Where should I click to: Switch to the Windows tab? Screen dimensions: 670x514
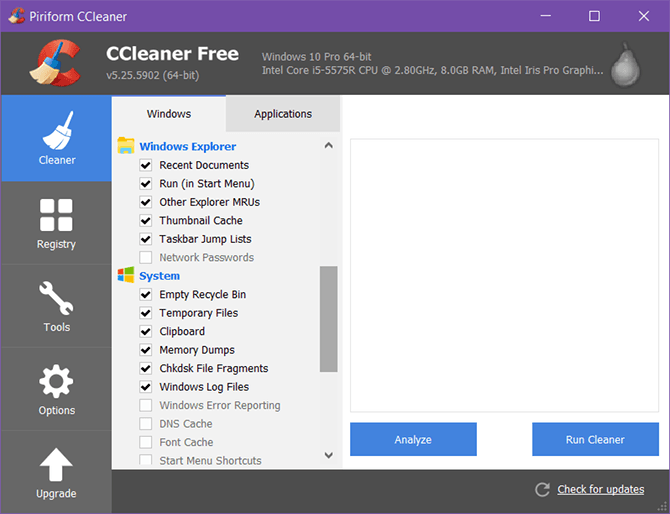click(x=169, y=114)
